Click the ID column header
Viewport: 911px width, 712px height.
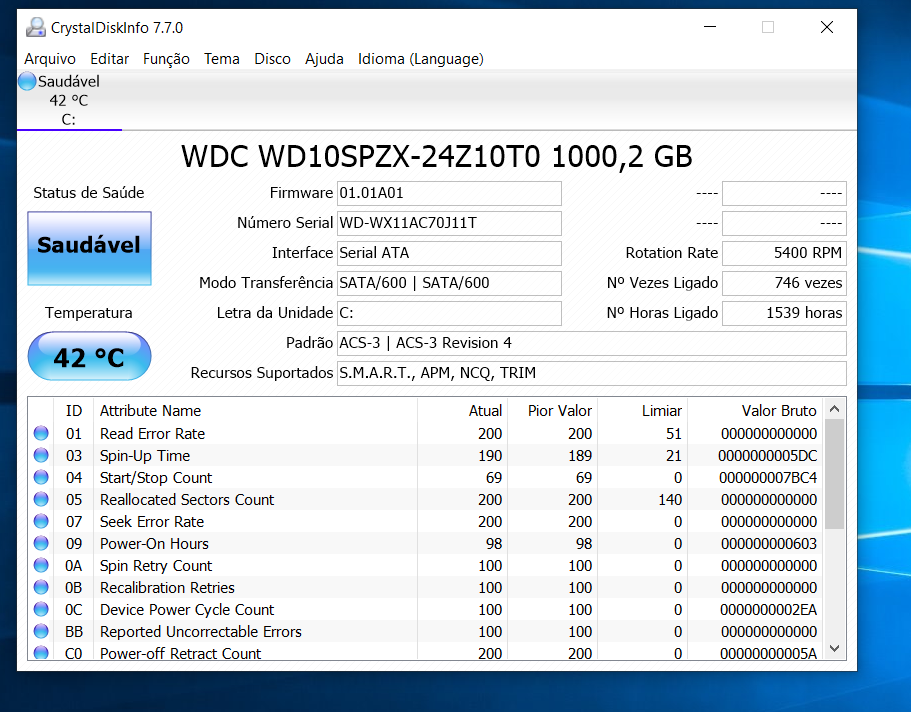74,411
